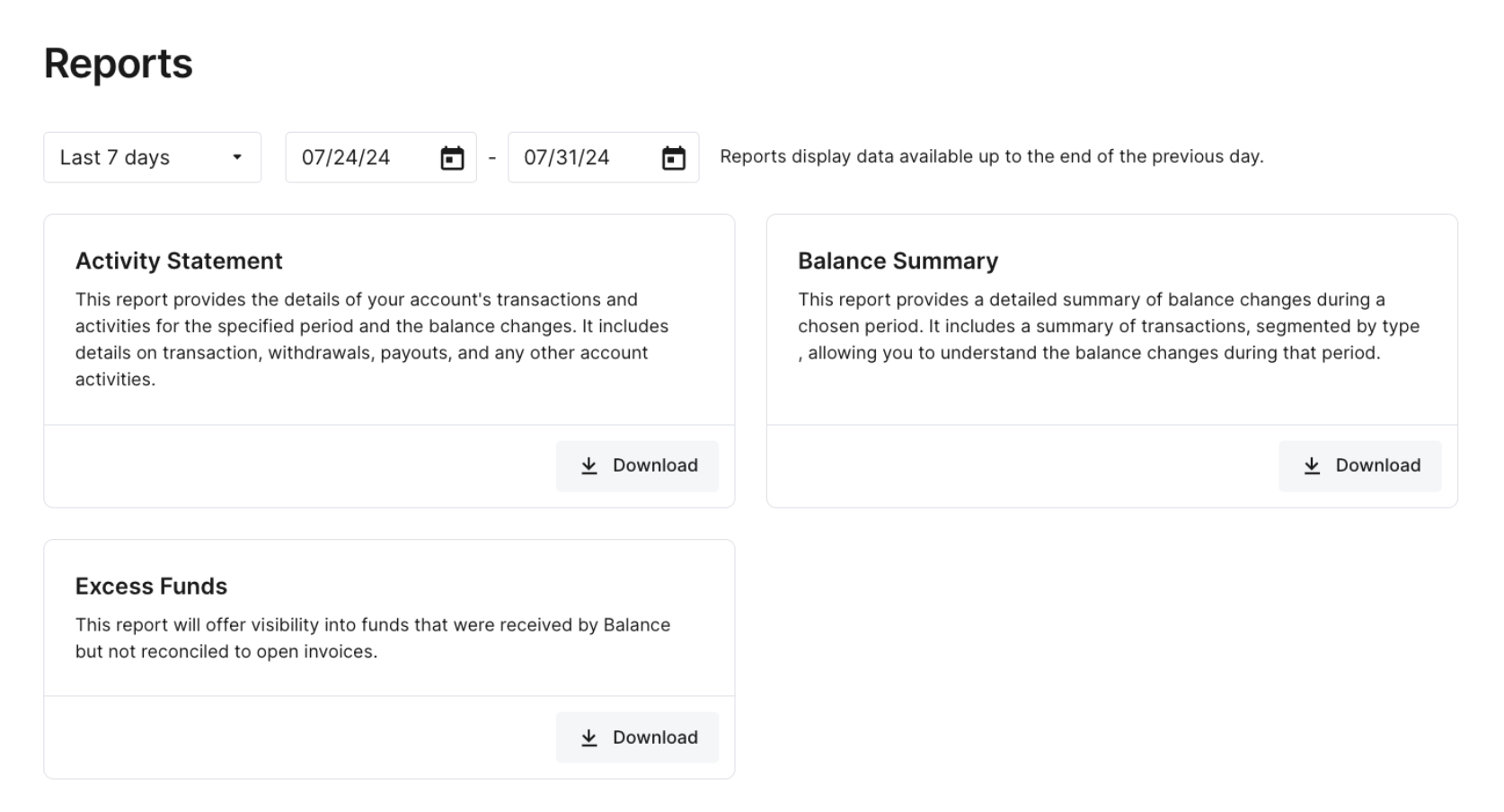
Task: Download the Activity Statement report
Action: click(637, 465)
